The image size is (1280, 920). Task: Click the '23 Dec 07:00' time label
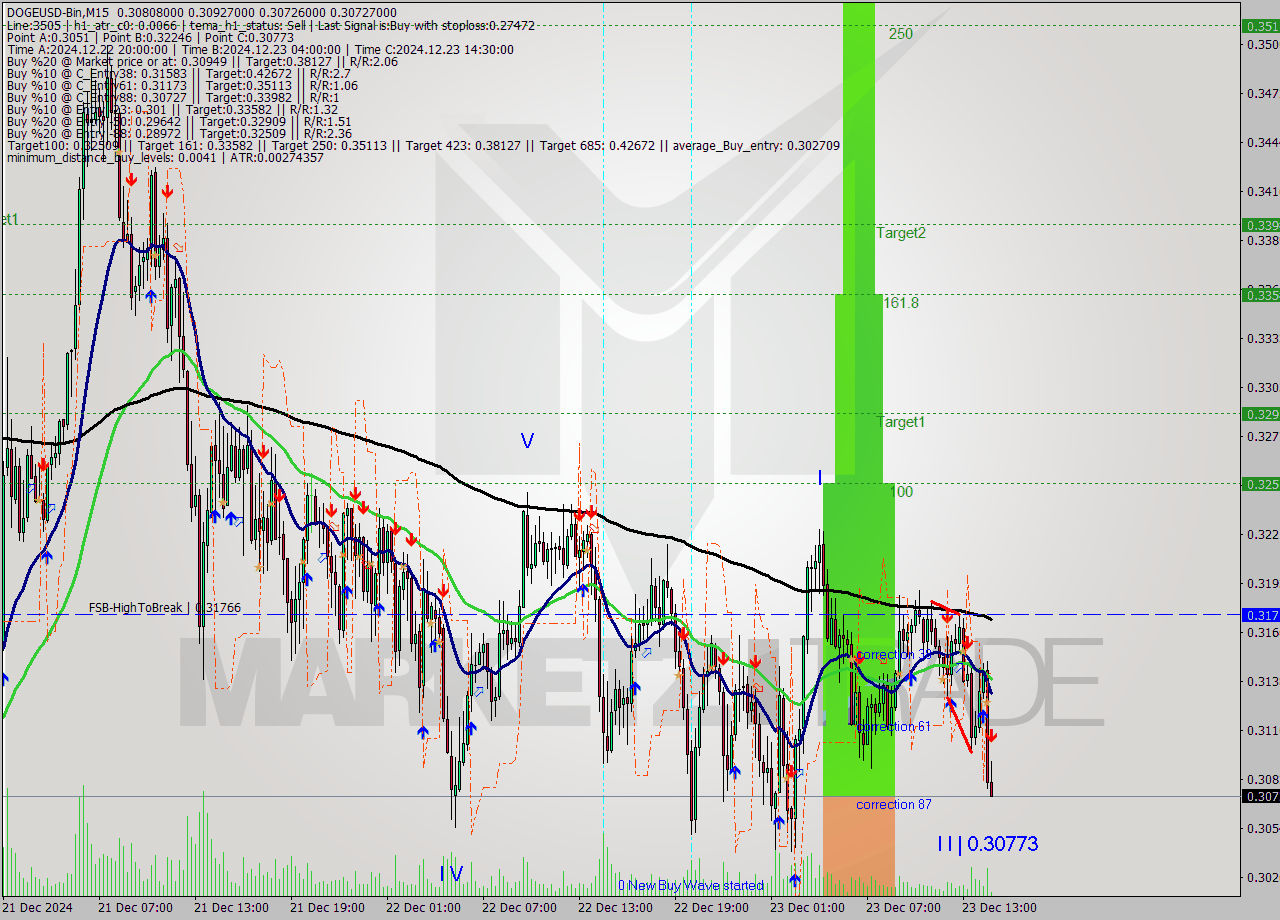(x=903, y=908)
